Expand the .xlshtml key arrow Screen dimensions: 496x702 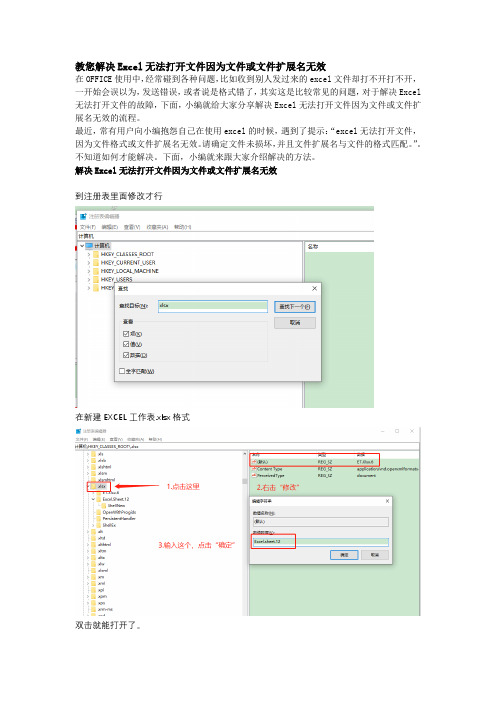[88, 467]
